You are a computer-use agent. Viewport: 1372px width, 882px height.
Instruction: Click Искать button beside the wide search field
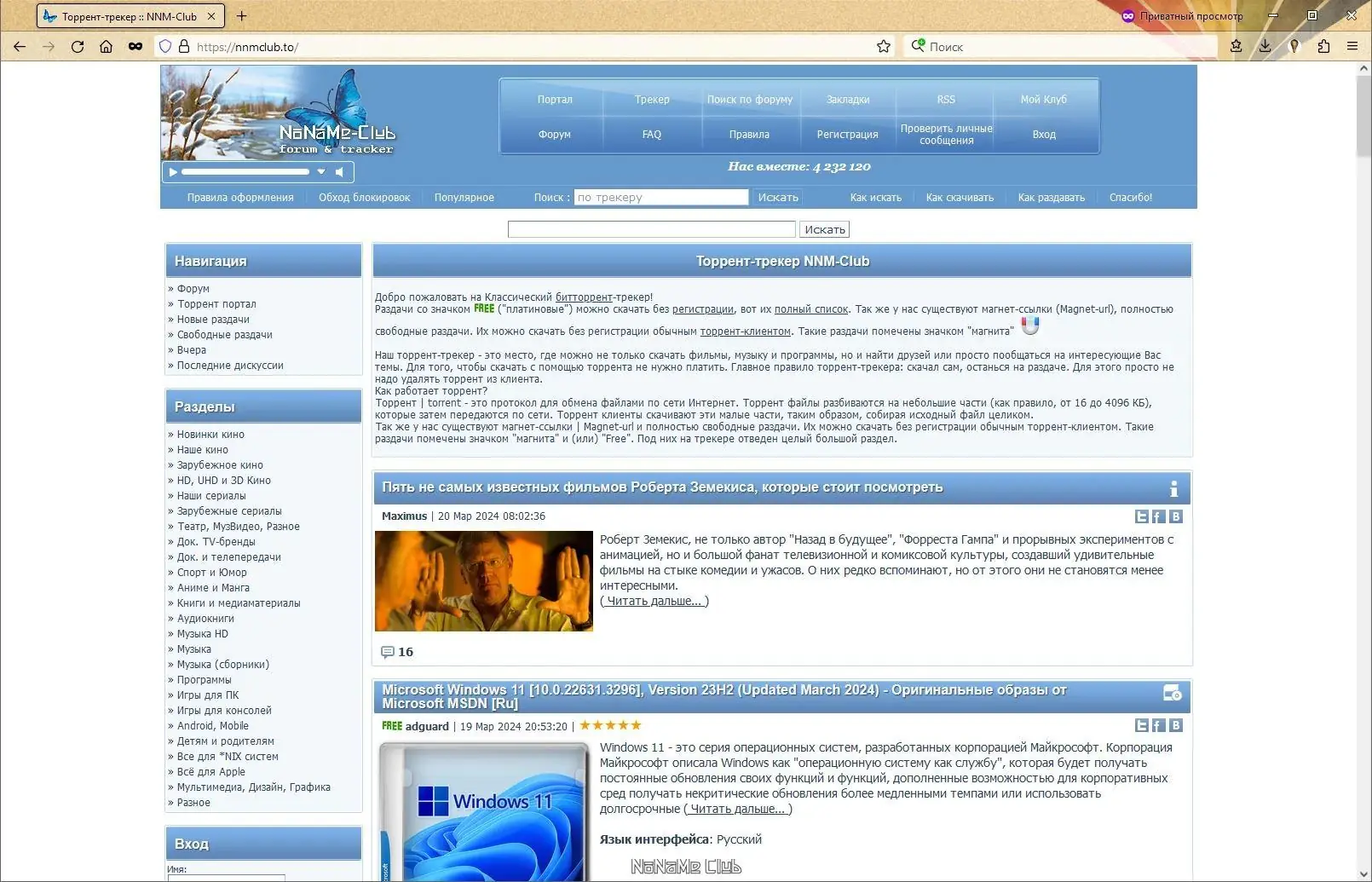point(825,229)
